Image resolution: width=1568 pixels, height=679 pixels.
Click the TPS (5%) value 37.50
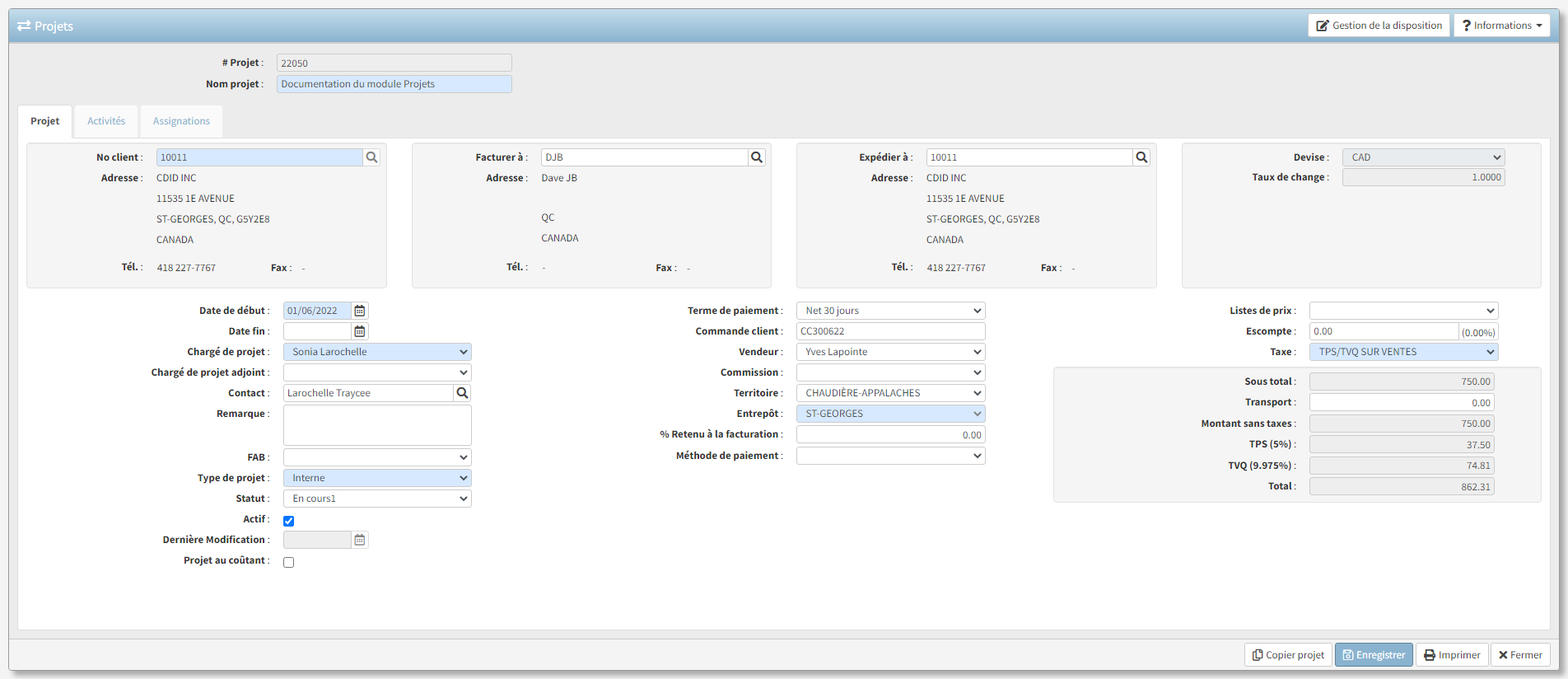(x=1402, y=445)
